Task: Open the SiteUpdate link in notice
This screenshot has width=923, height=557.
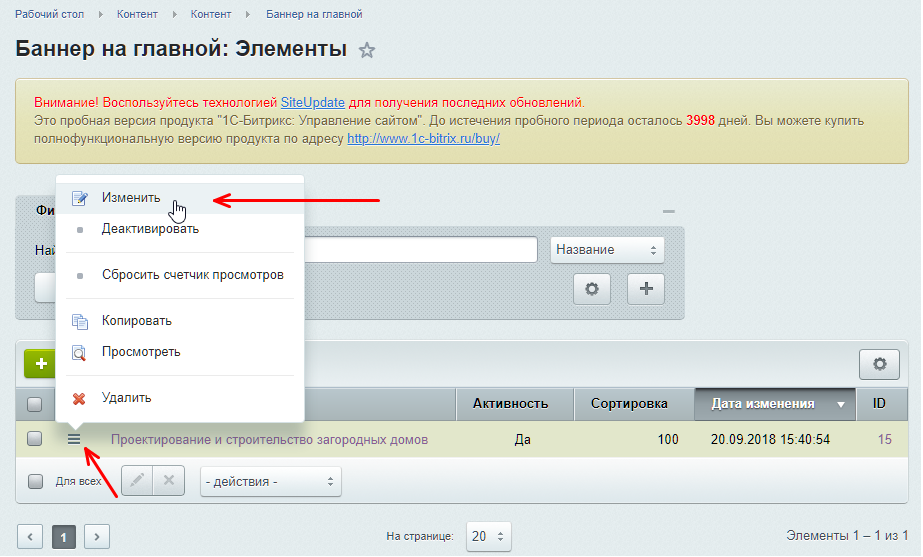Action: tap(313, 102)
